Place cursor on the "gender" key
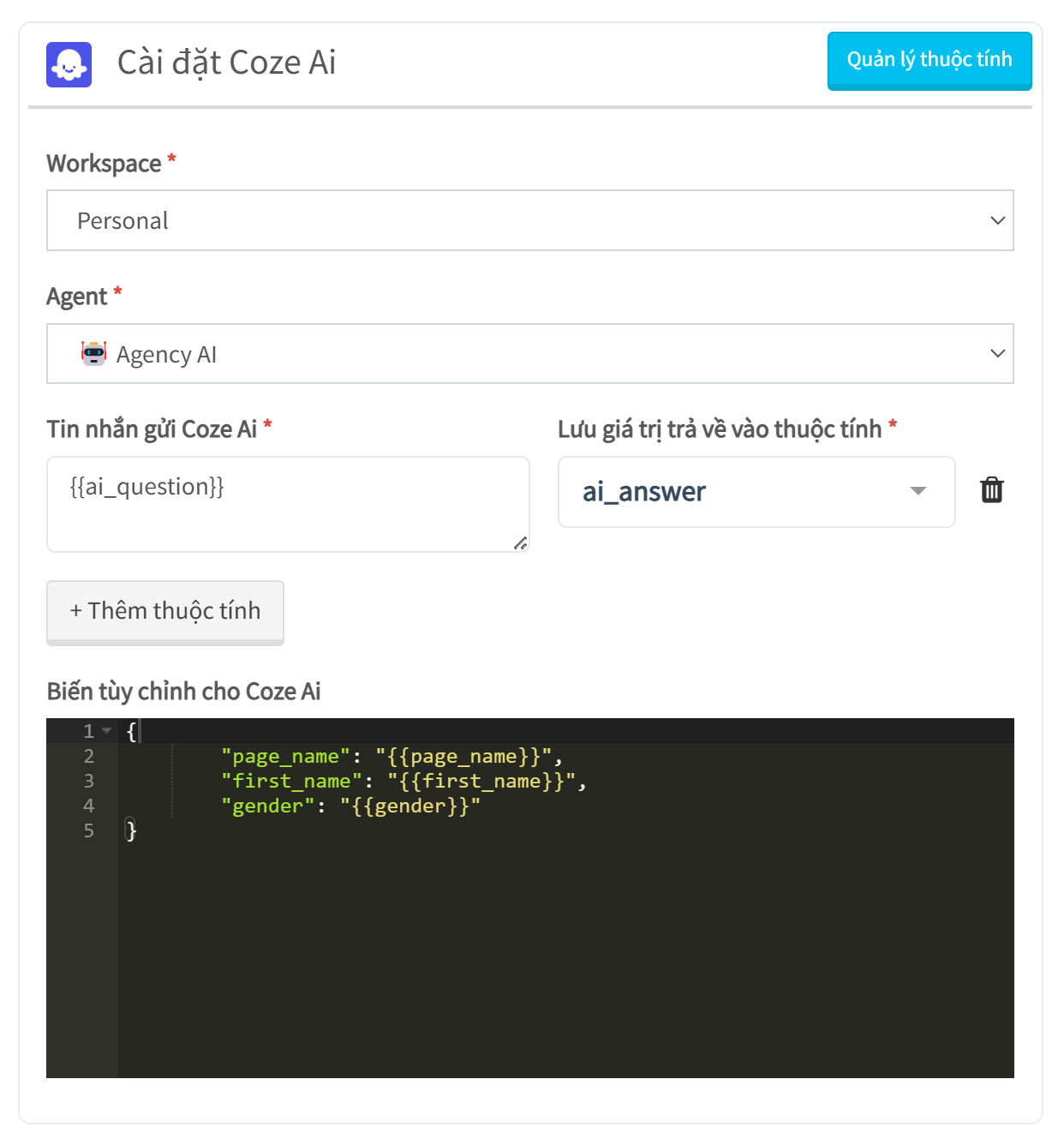 click(267, 806)
